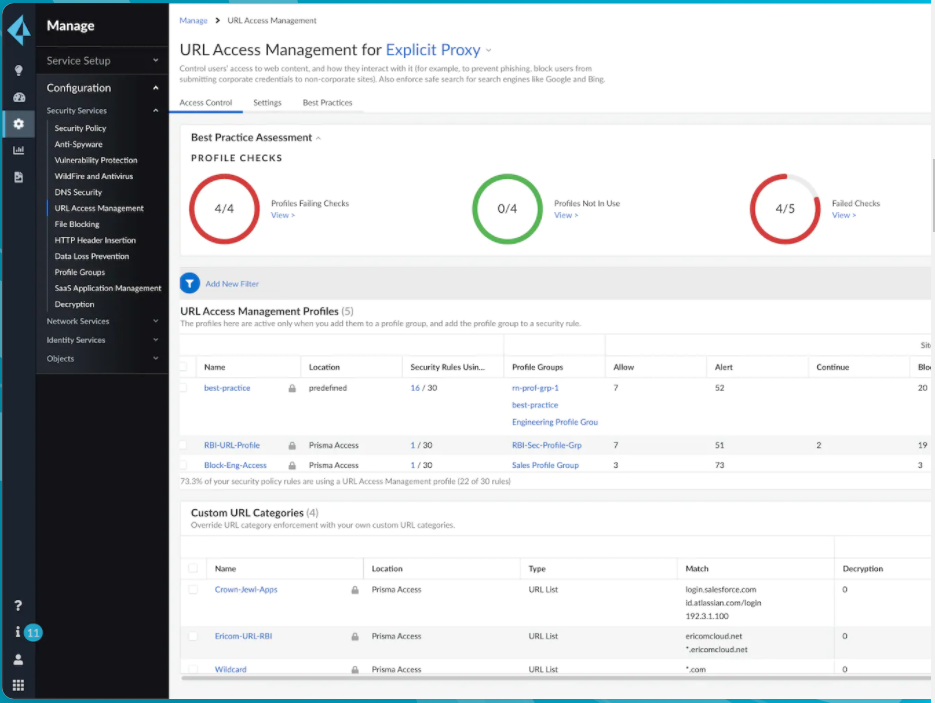Click View link under Profiles Failing Checks
Screen dimensions: 935x703
(x=283, y=215)
